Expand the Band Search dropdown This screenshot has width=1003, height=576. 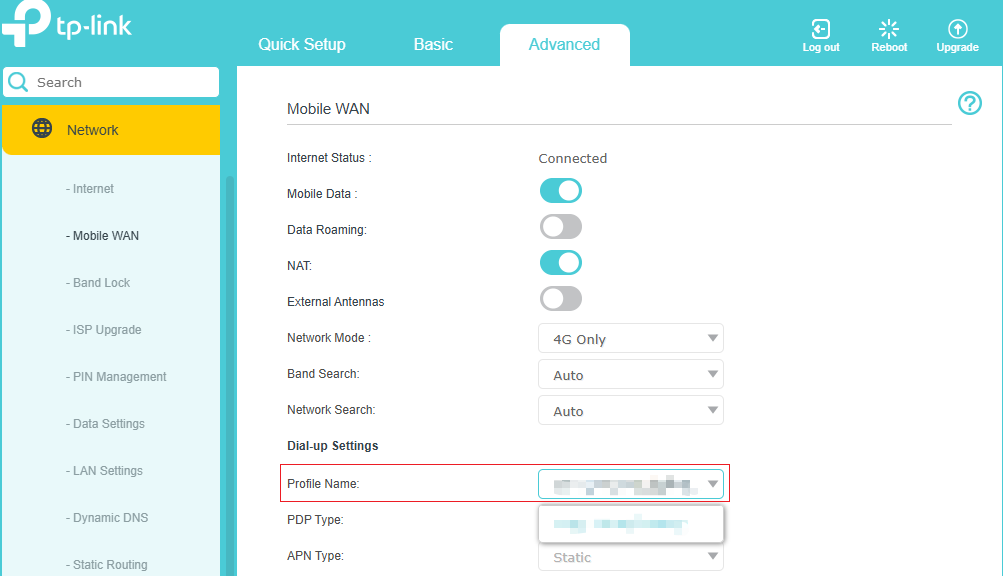tap(630, 374)
